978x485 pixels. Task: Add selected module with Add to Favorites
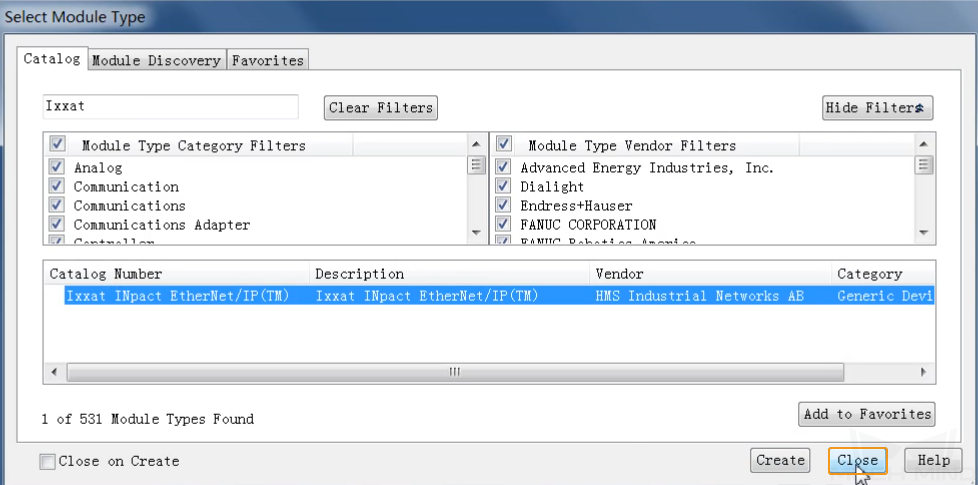866,414
